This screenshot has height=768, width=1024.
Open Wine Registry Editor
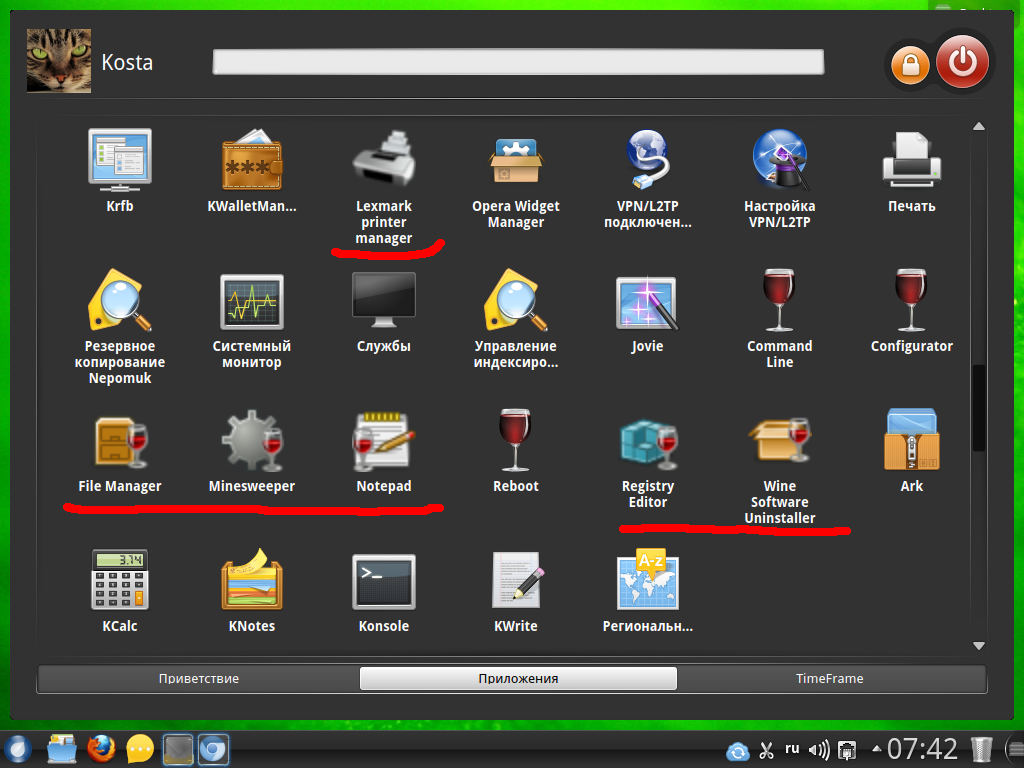[648, 443]
